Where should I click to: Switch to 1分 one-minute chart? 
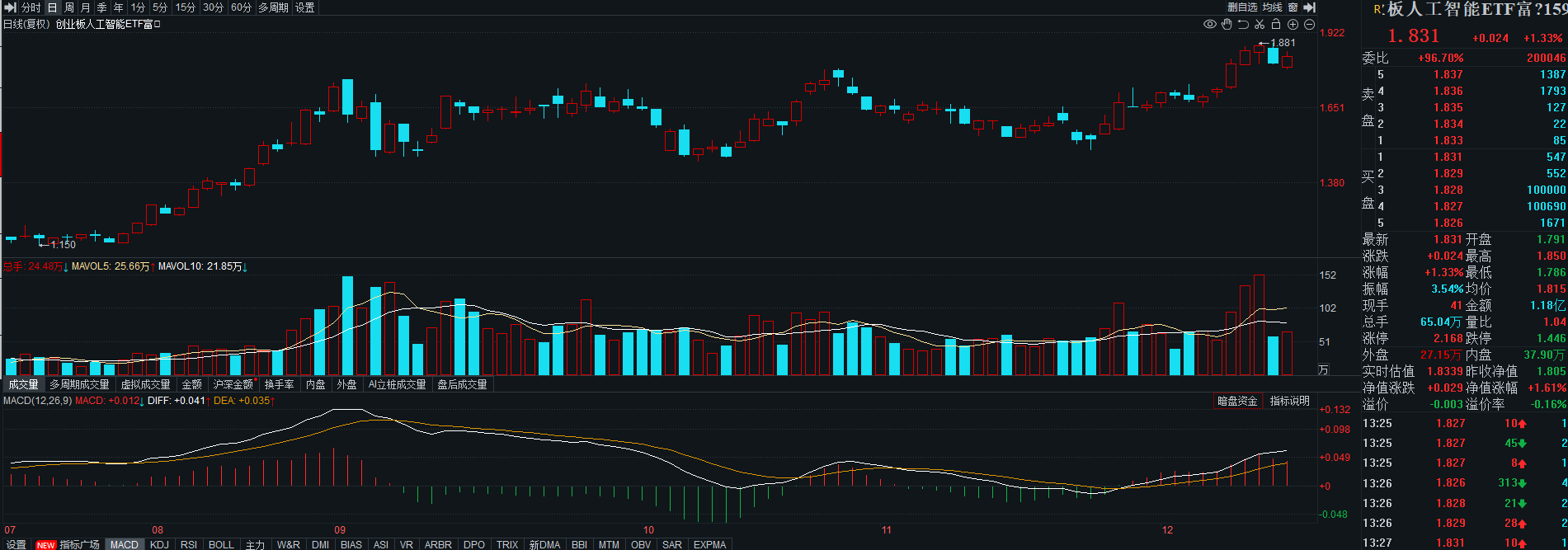coord(138,7)
